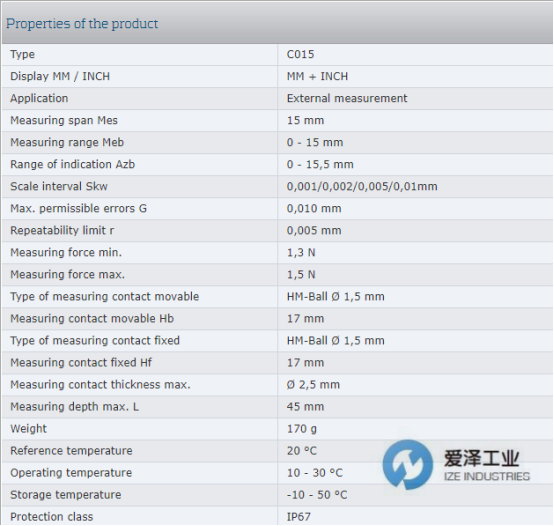This screenshot has width=554, height=526.
Task: Select the scale interval value 0,001/0,002/0,005/0,01mm
Action: tap(362, 187)
